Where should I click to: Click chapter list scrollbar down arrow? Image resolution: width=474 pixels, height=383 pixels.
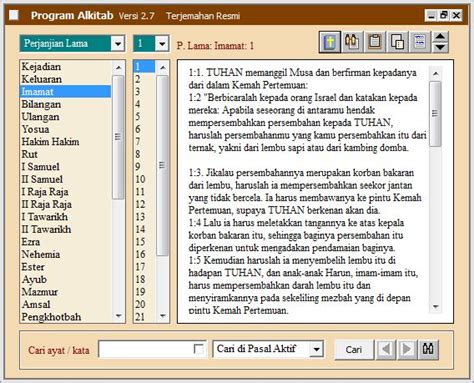[162, 316]
